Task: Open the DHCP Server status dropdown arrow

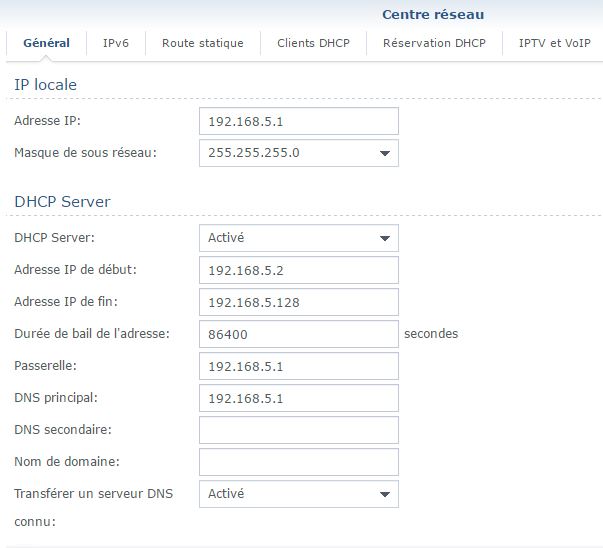Action: (384, 239)
